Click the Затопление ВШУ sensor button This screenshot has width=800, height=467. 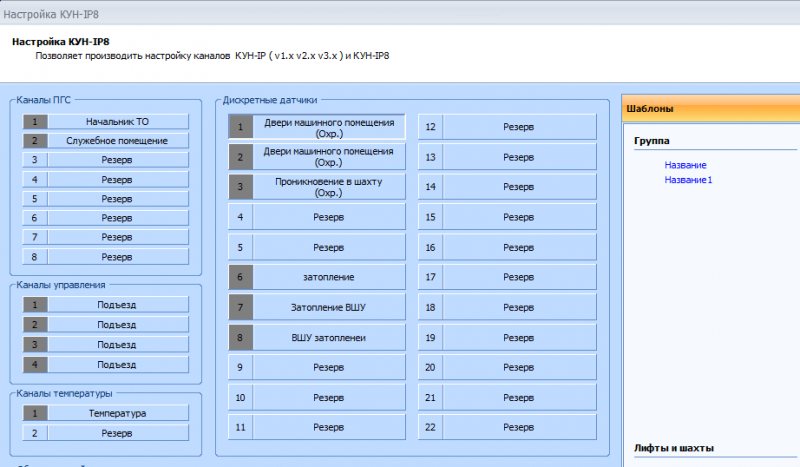pos(329,307)
